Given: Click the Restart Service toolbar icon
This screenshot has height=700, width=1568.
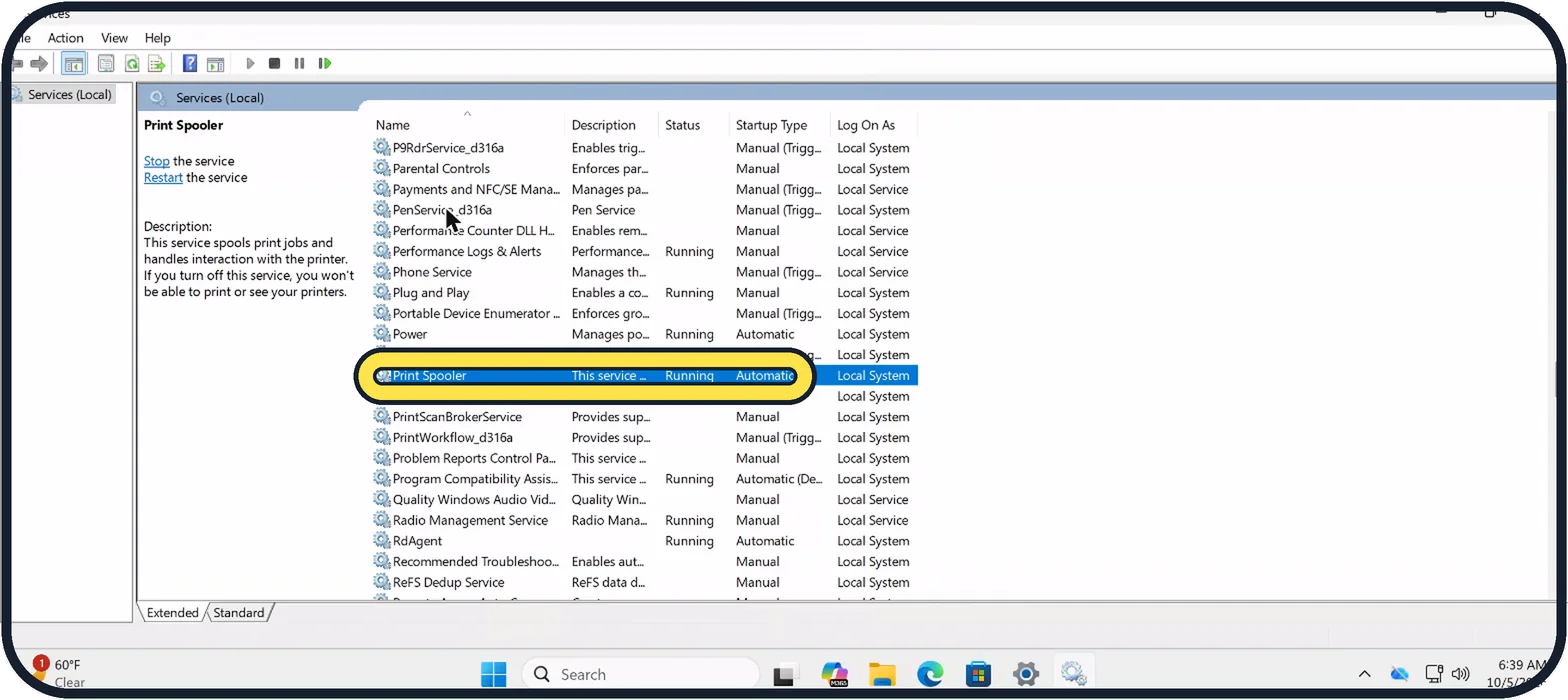Looking at the screenshot, I should [324, 64].
